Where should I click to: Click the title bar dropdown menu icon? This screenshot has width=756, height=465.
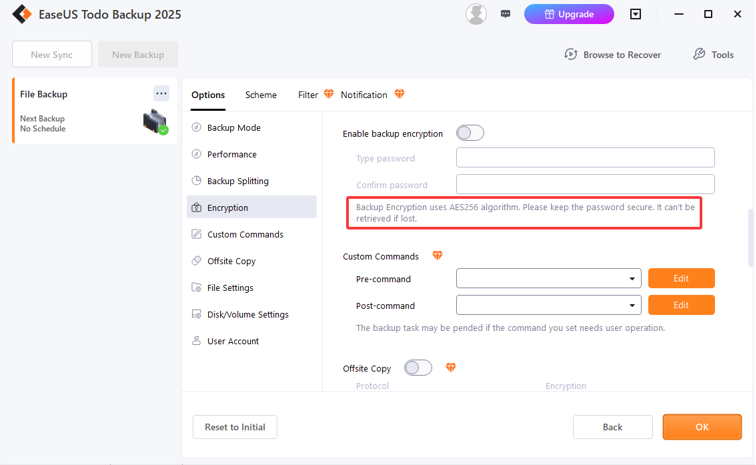(636, 14)
